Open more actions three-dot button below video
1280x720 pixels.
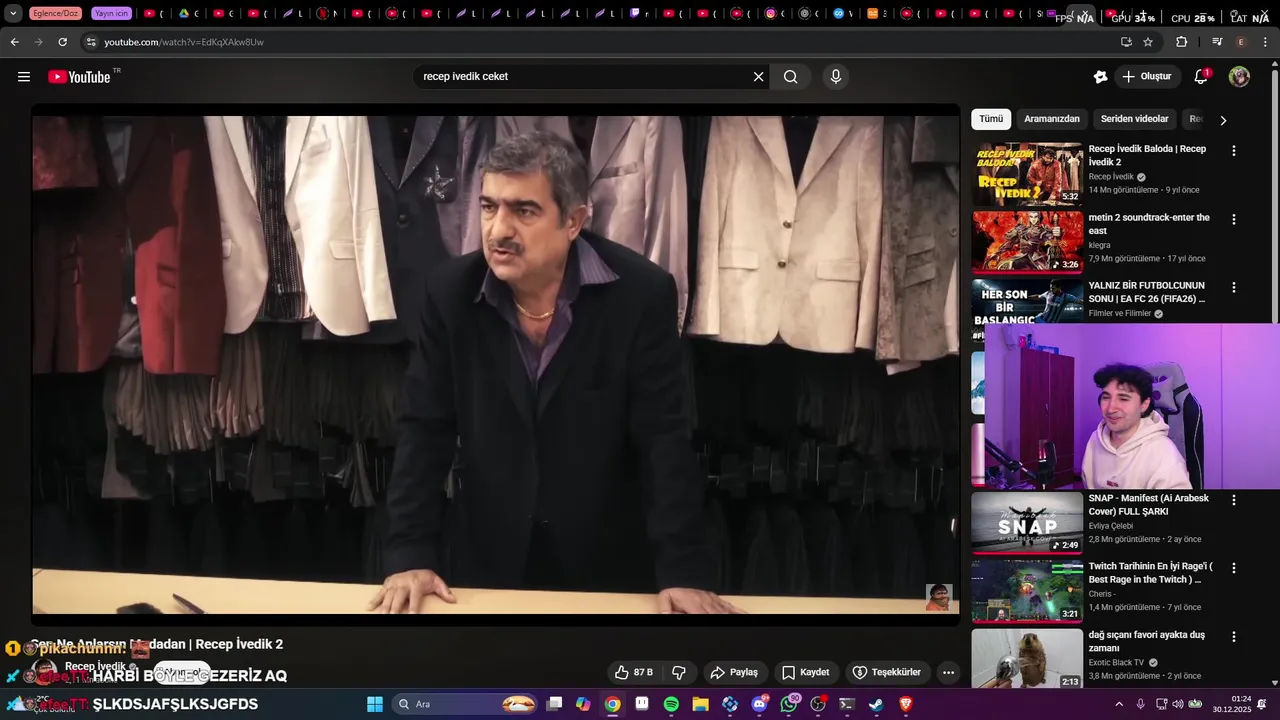point(948,672)
